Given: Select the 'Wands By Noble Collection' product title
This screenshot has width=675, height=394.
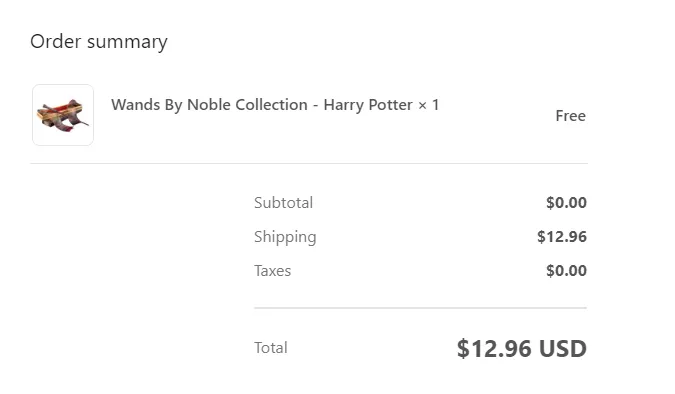Looking at the screenshot, I should point(275,105).
